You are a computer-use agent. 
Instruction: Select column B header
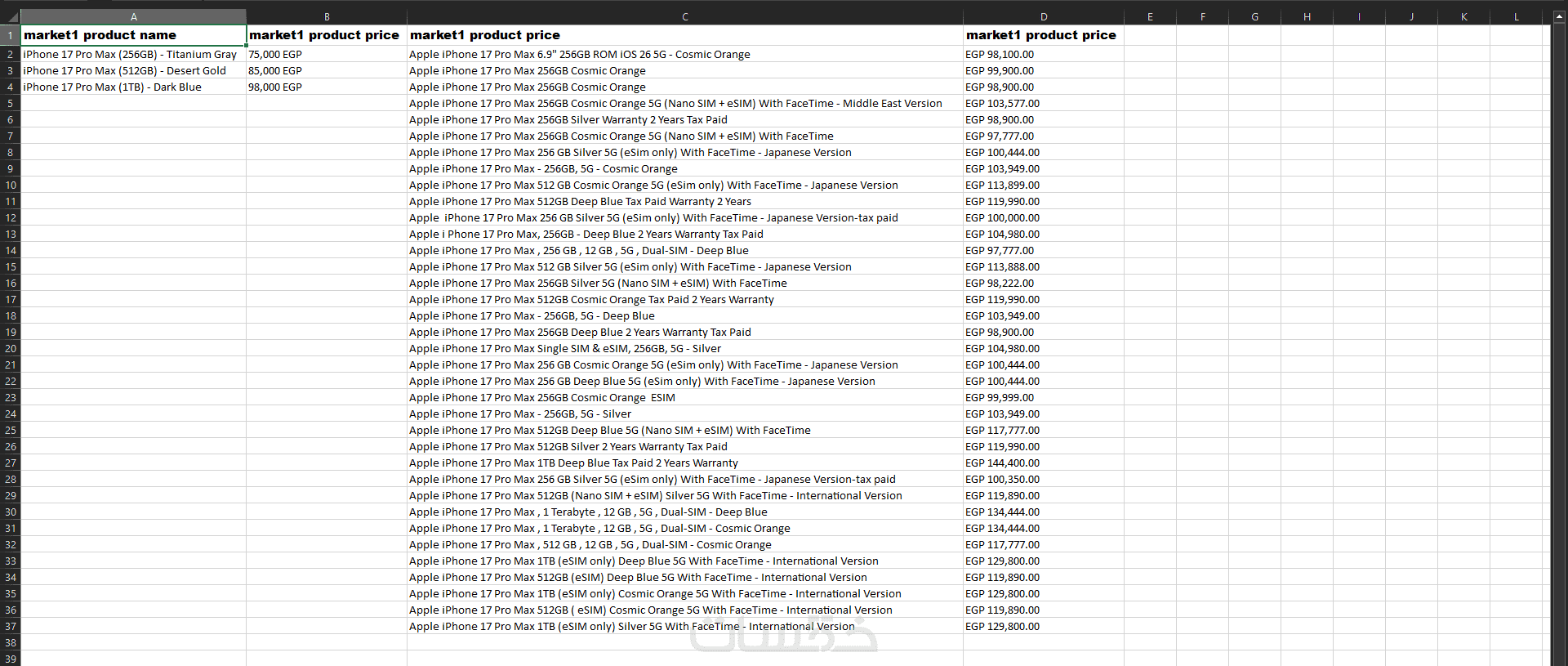click(327, 16)
